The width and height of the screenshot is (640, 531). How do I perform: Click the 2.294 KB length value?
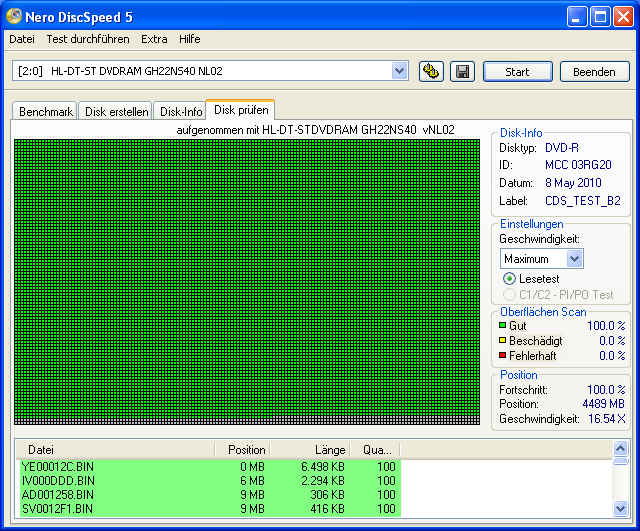click(x=323, y=480)
